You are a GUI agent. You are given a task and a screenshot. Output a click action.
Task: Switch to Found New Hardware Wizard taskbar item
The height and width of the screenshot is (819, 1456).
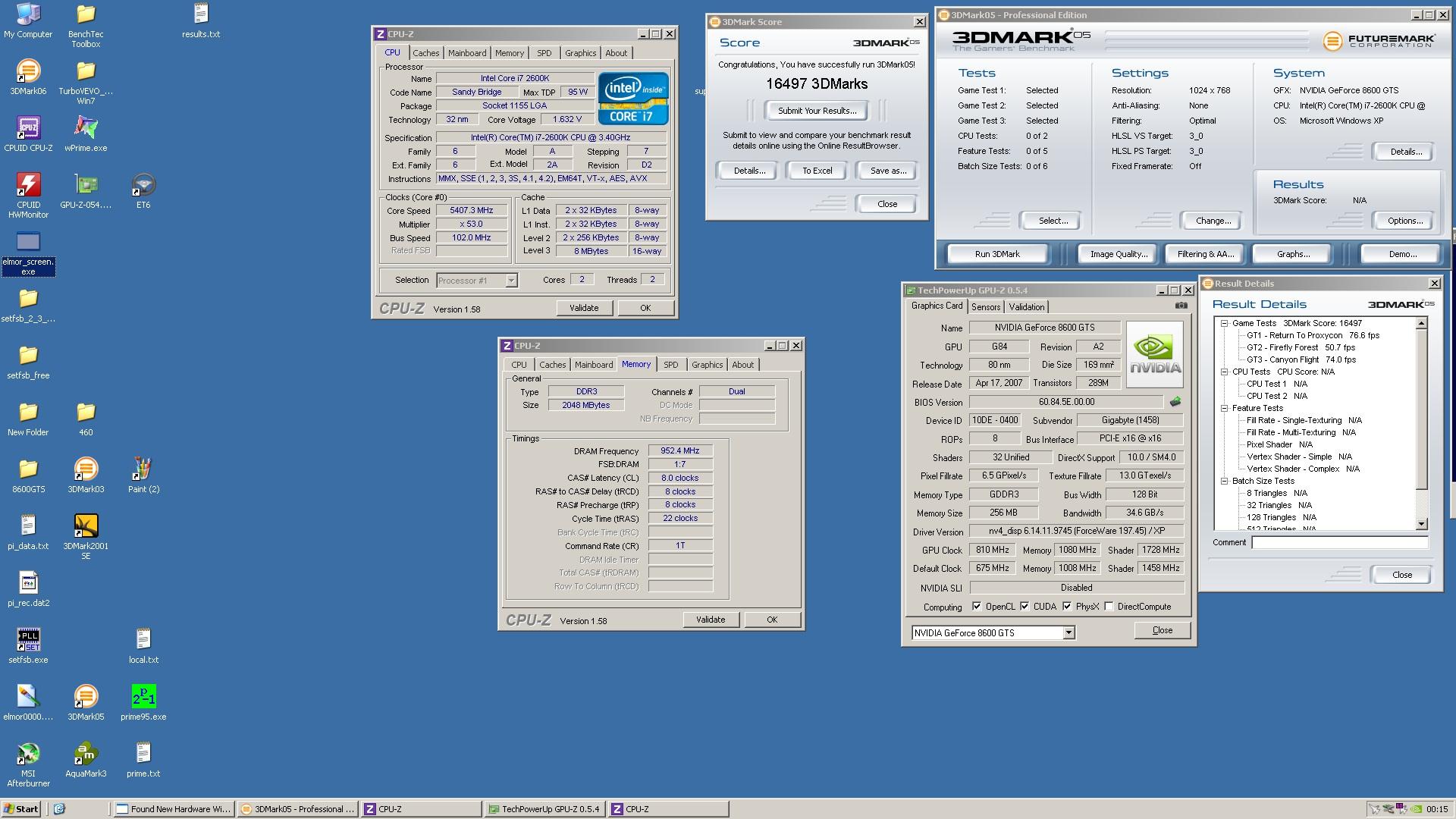173,809
